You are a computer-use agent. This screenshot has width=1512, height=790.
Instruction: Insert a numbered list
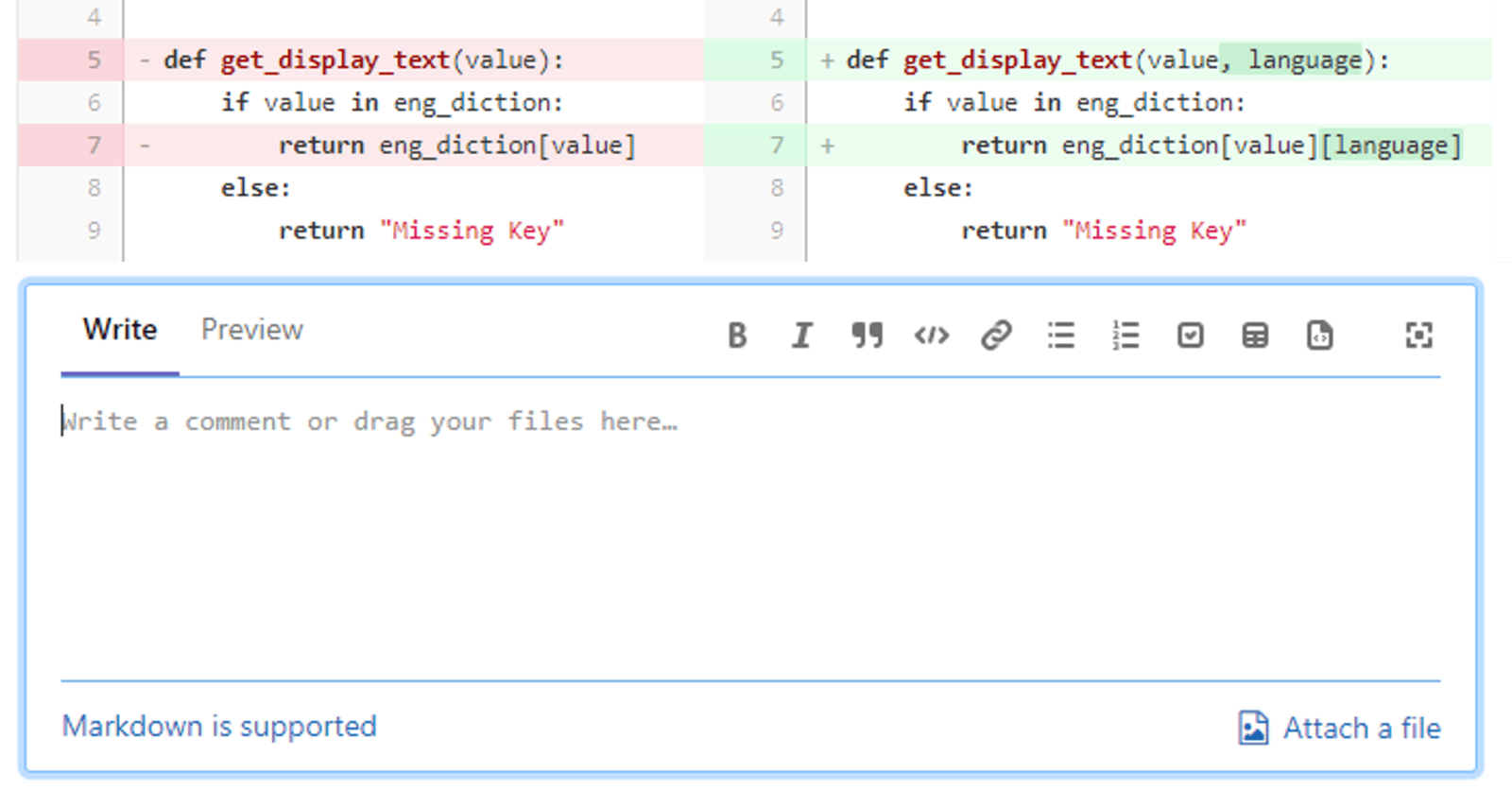[x=1125, y=335]
